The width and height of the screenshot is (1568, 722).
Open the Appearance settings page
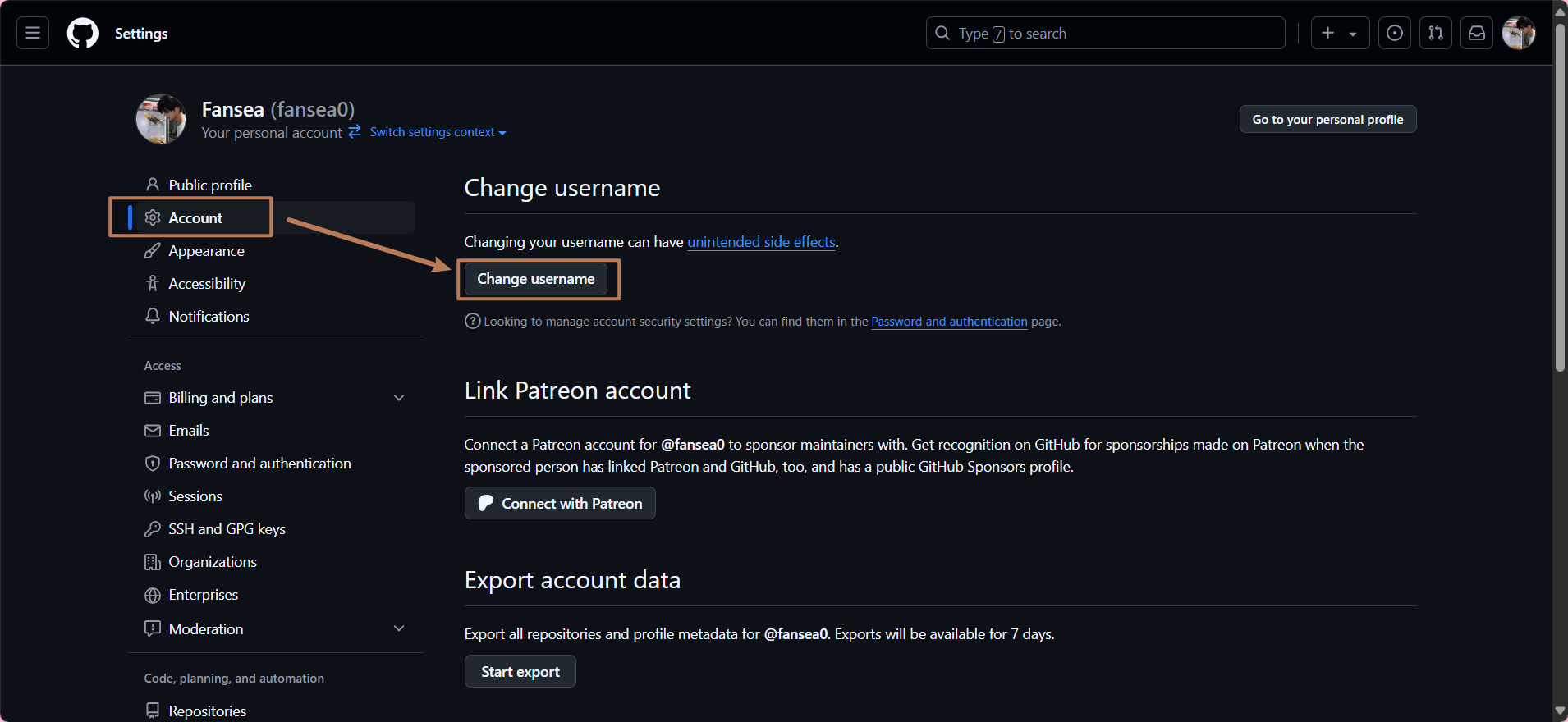(206, 251)
